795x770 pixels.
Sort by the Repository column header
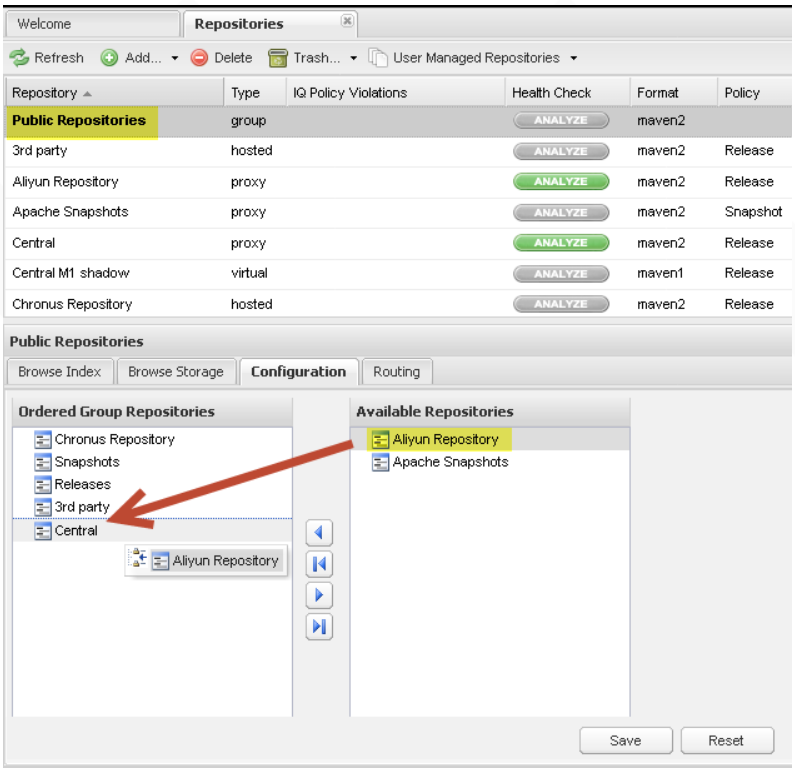click(114, 93)
